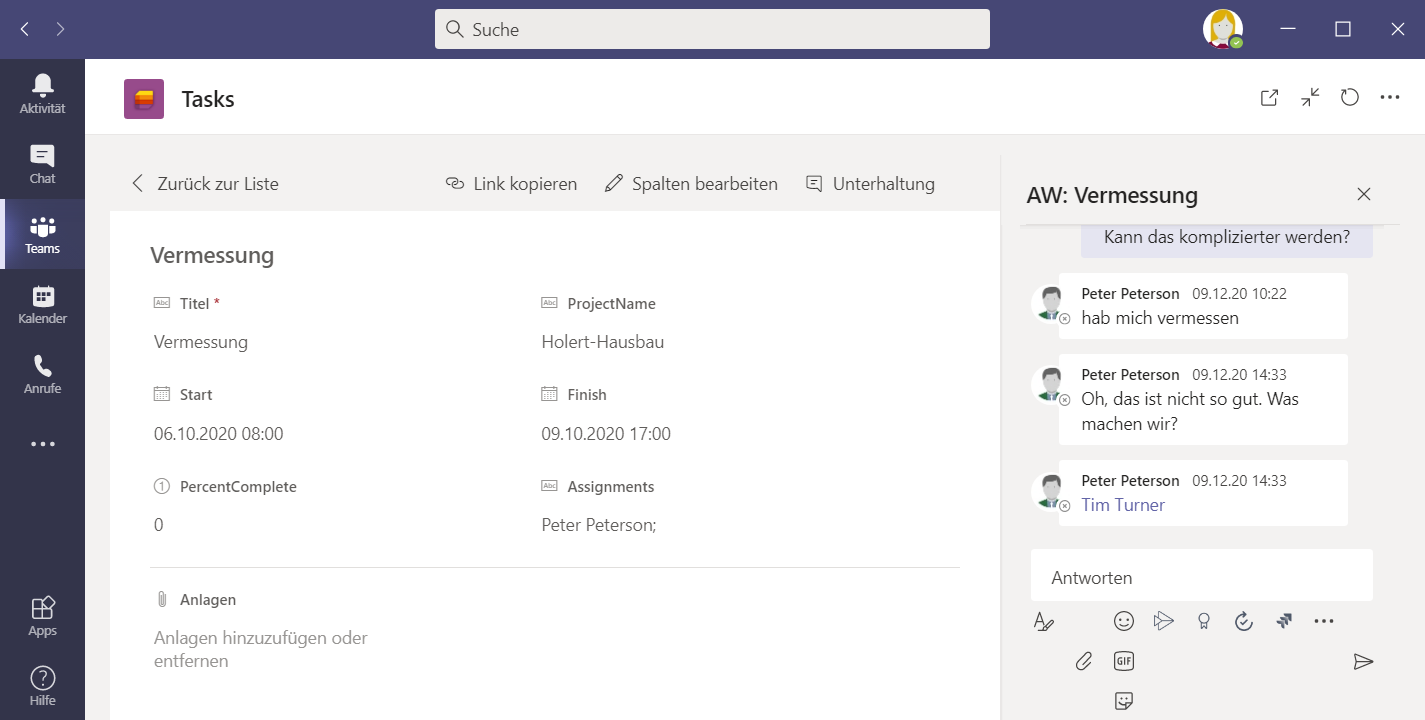Click Finish date 09.10.2020 17:00
The height and width of the screenshot is (720, 1425).
606,434
